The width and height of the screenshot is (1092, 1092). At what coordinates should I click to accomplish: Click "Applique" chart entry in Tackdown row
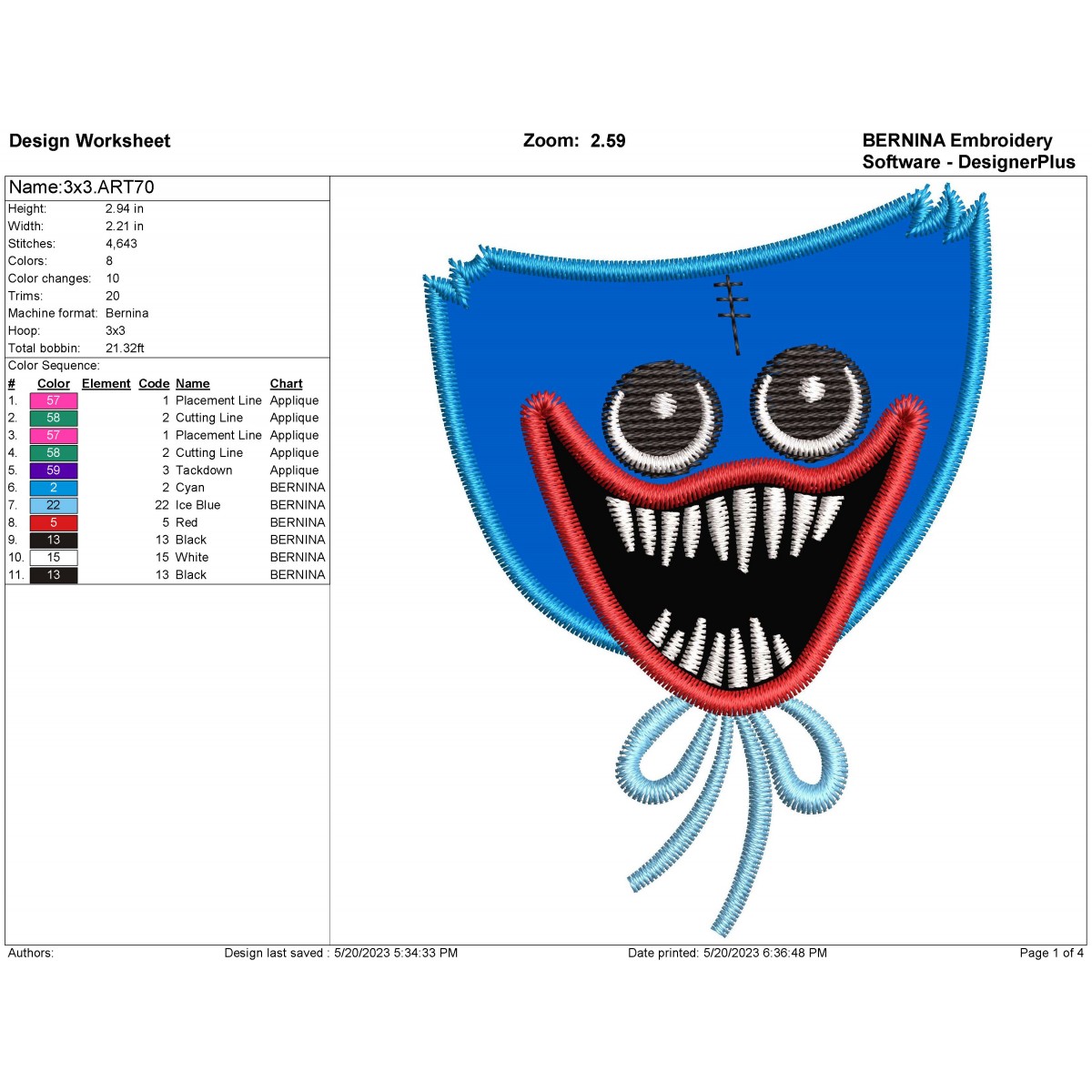[295, 470]
